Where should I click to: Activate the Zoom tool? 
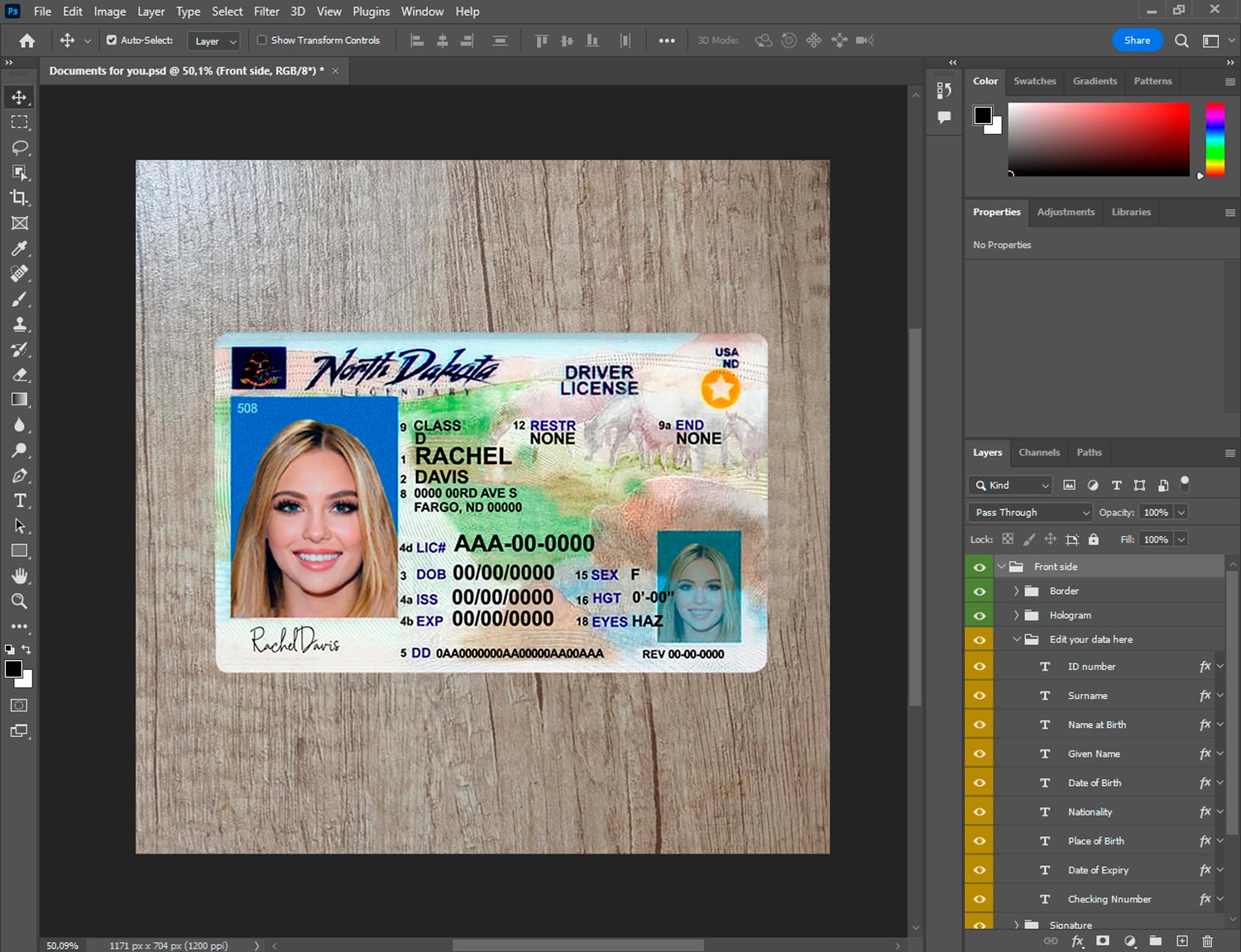coord(20,601)
